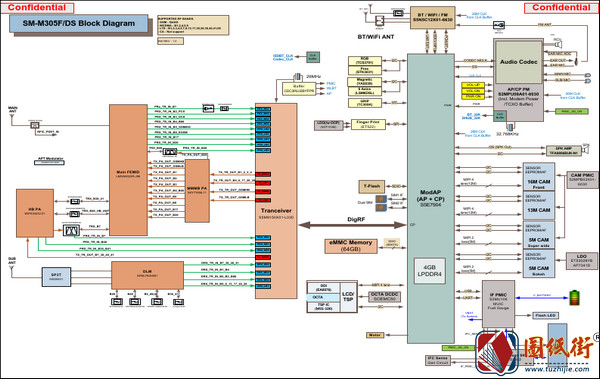Screen dimensions: 600x379
Task: Click the Prox sensor box
Action: (365, 70)
